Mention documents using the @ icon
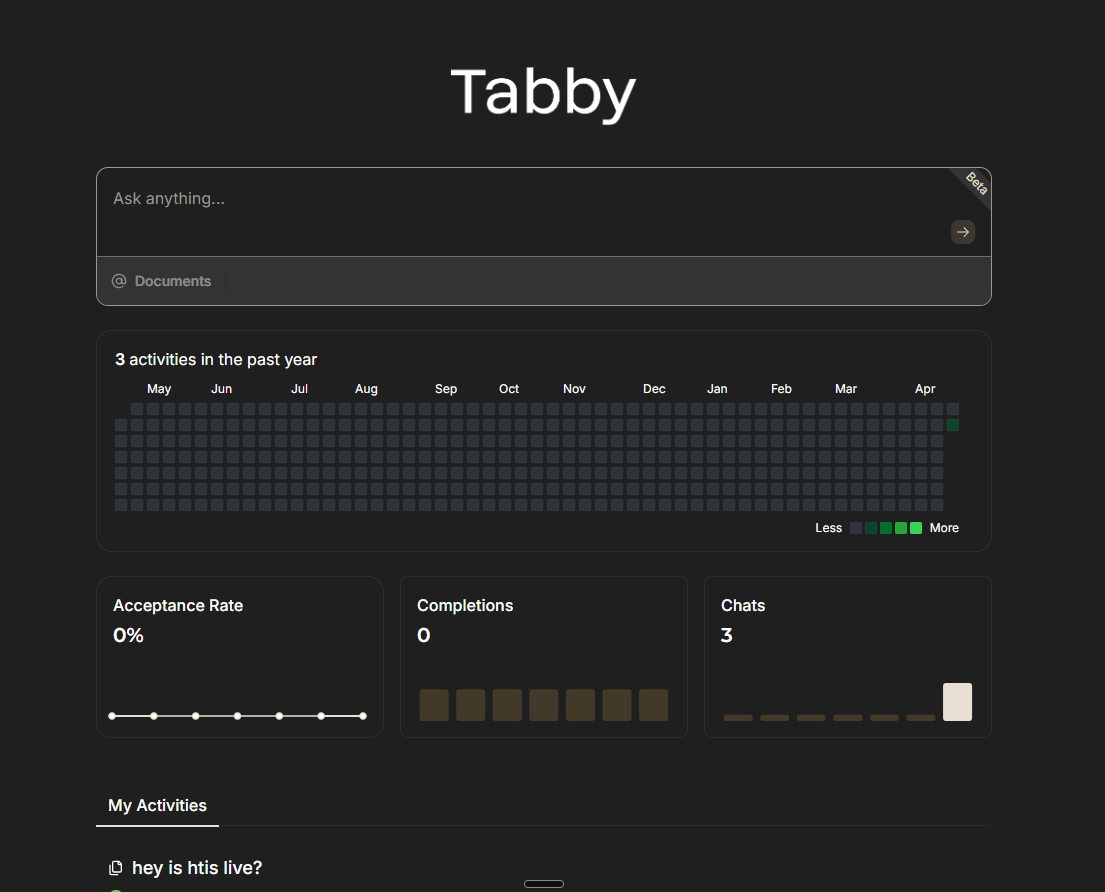The height and width of the screenshot is (892, 1105). [x=117, y=281]
